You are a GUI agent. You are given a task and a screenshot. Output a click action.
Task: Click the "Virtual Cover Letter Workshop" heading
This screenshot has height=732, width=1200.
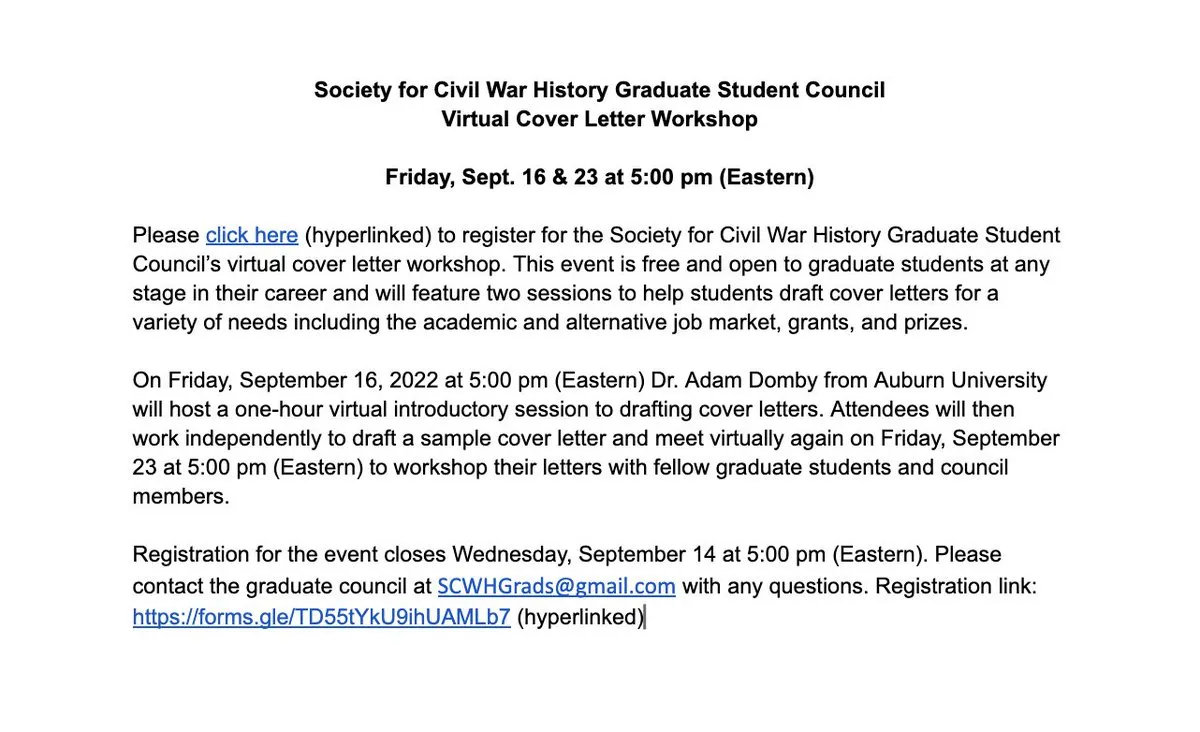(x=599, y=120)
